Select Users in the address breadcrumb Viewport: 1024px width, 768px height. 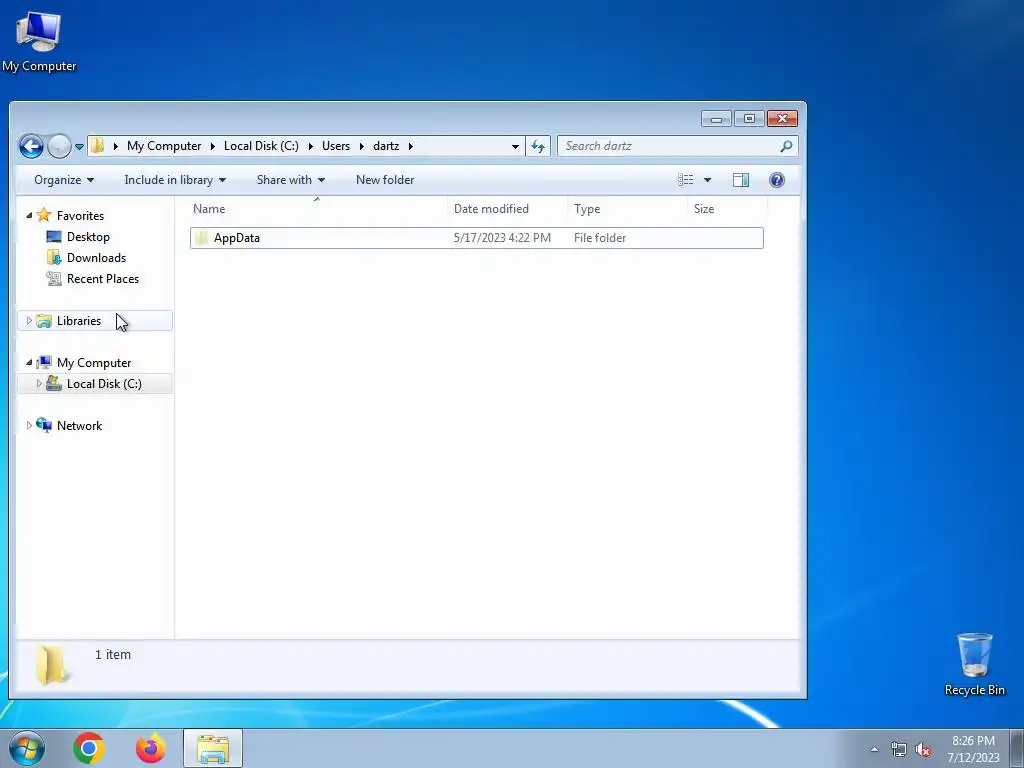tap(336, 146)
